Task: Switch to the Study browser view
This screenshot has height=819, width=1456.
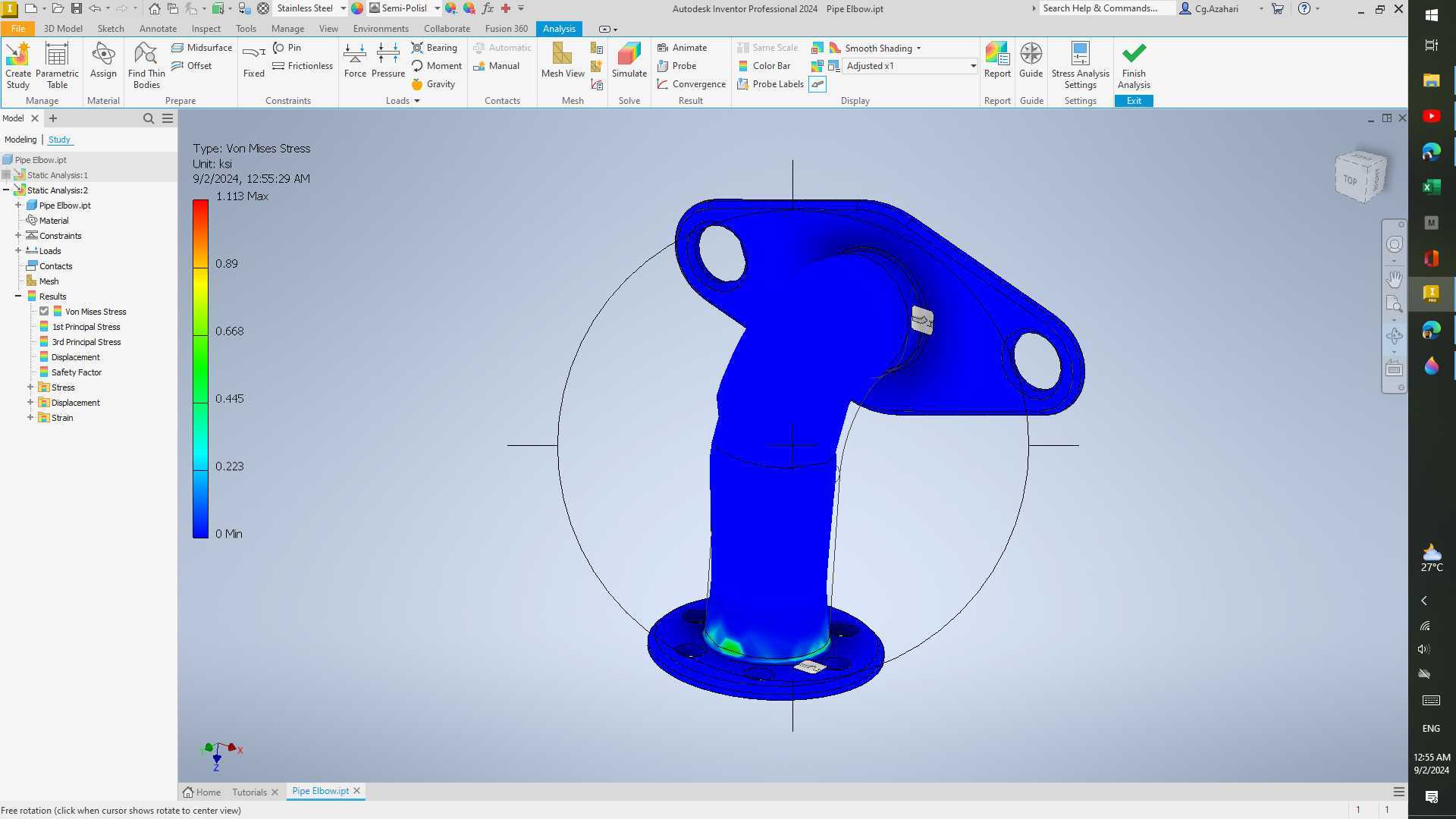Action: (x=59, y=140)
